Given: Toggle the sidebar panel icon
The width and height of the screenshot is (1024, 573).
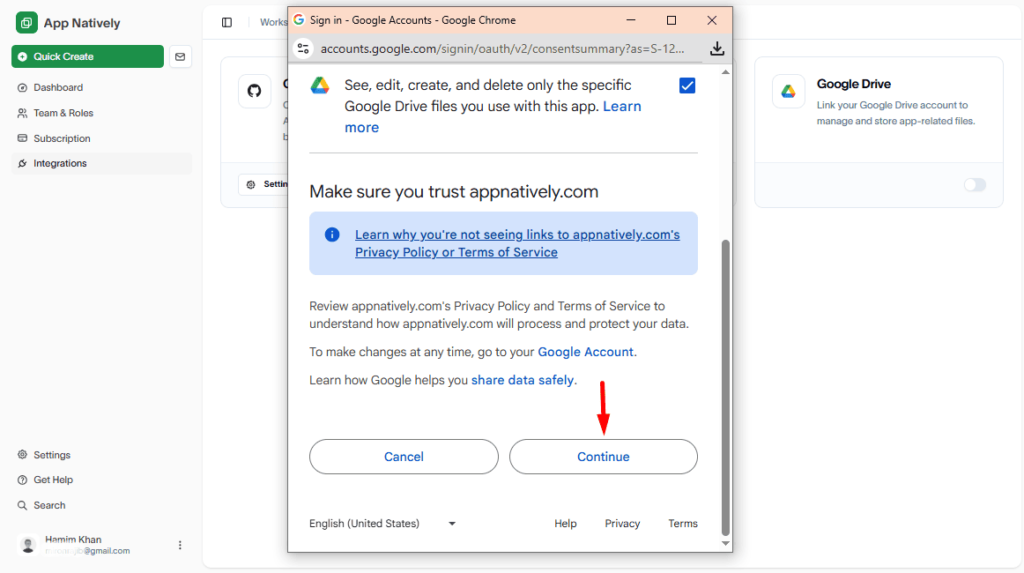Looking at the screenshot, I should coord(227,22).
